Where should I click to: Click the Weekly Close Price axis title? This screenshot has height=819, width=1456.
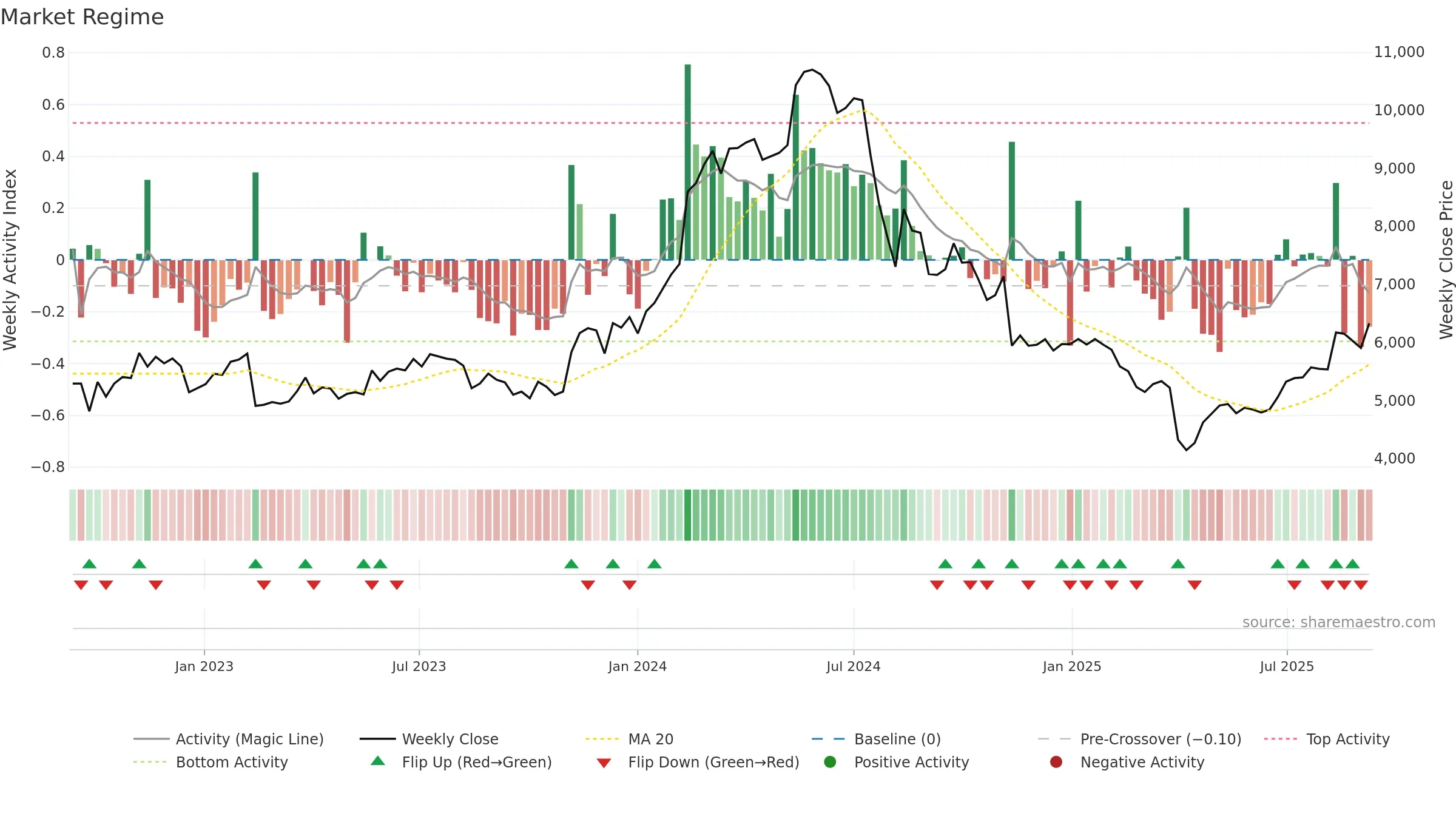tap(1446, 260)
